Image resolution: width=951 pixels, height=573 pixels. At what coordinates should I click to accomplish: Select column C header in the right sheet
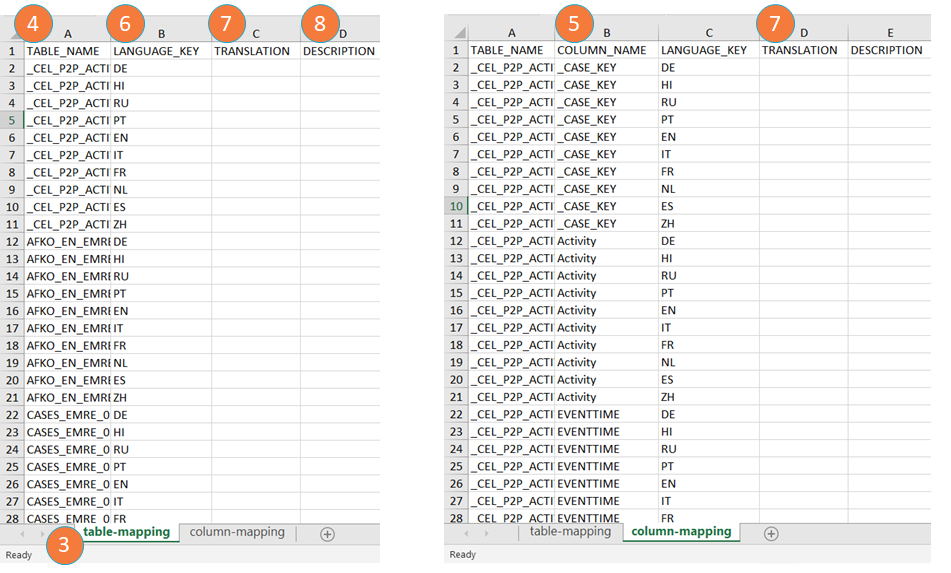[709, 33]
